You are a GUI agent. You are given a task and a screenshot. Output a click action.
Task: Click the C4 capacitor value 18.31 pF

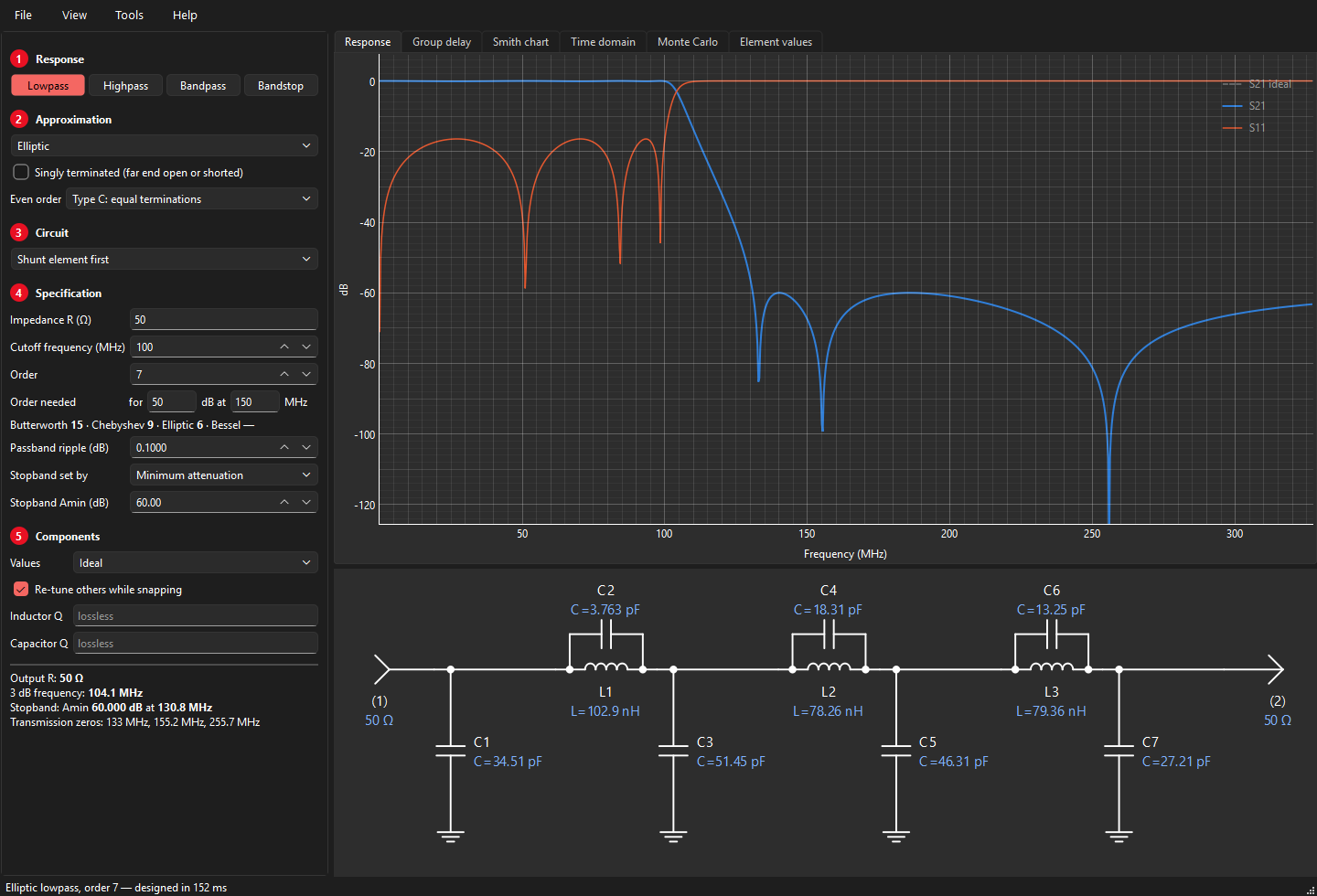click(x=828, y=610)
